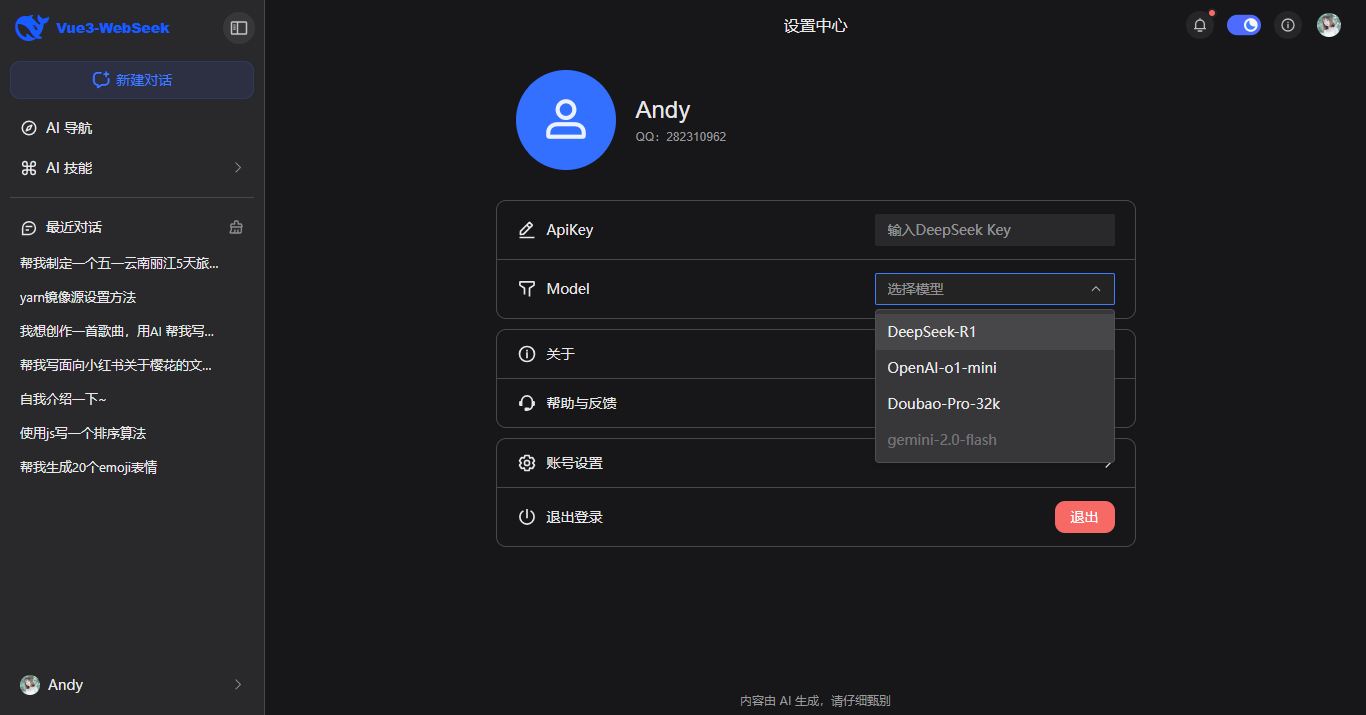Open notifications bell icon
Viewport: 1366px width, 715px height.
(1200, 25)
